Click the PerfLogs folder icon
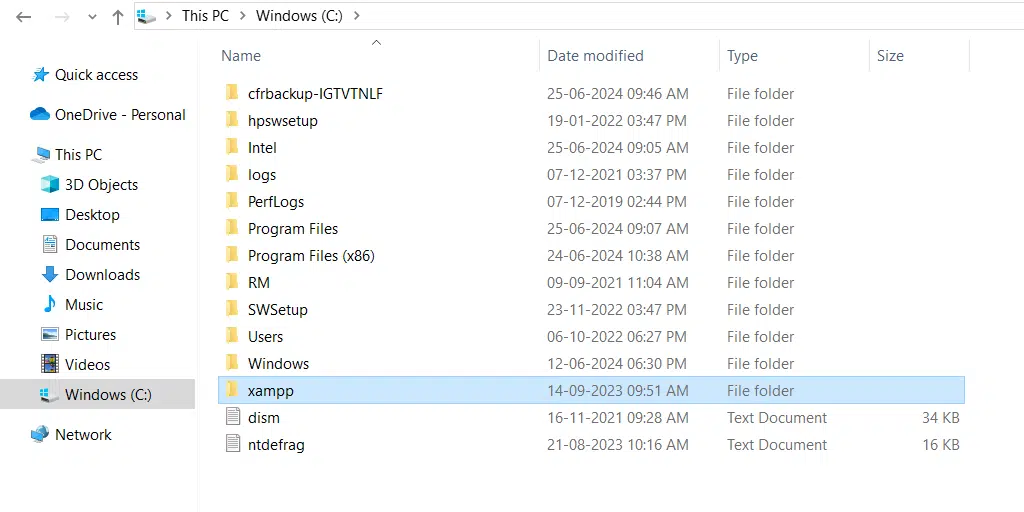The image size is (1024, 512). (232, 201)
